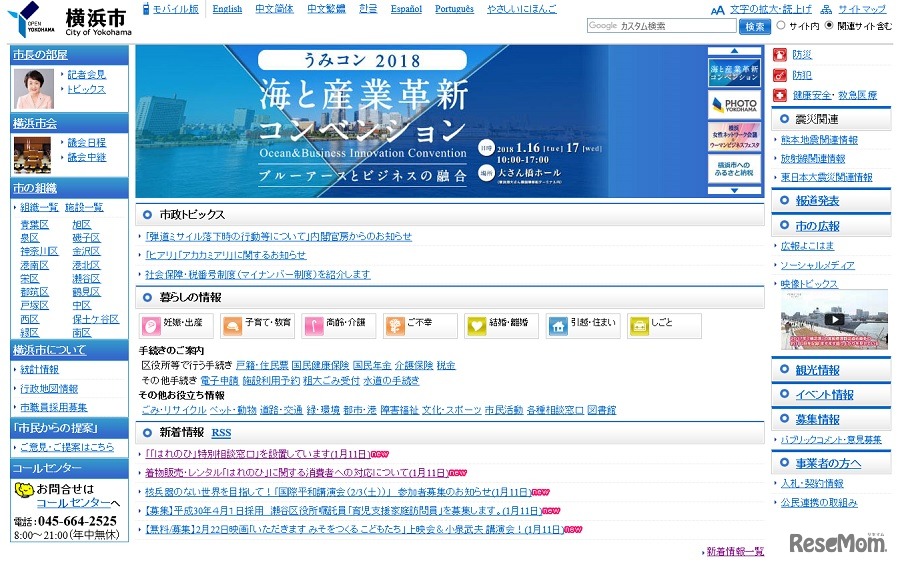Viewport: 900px width, 566px height.
Task: Click the ウーマンビジネスフェスタ carousel thumbnail
Action: [x=734, y=137]
